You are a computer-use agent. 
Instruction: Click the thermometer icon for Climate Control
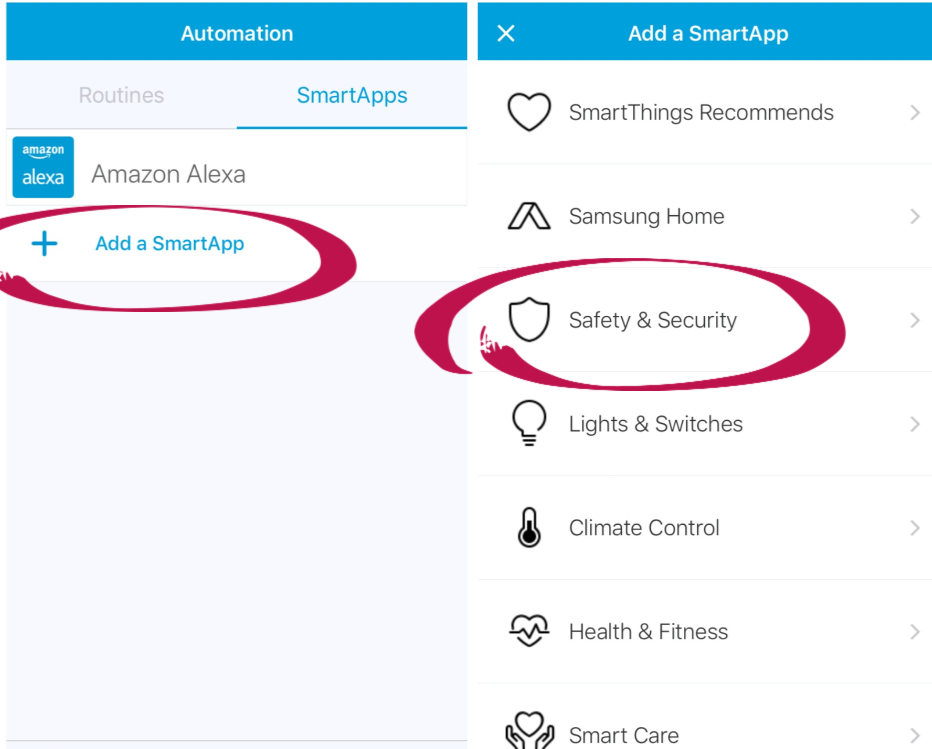pos(529,528)
